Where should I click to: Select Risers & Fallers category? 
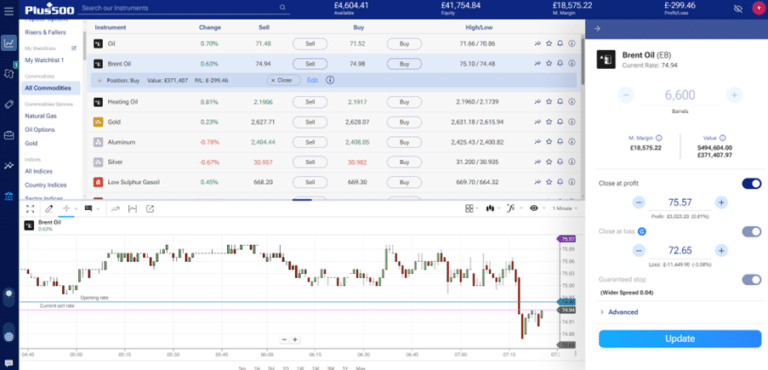[45, 32]
